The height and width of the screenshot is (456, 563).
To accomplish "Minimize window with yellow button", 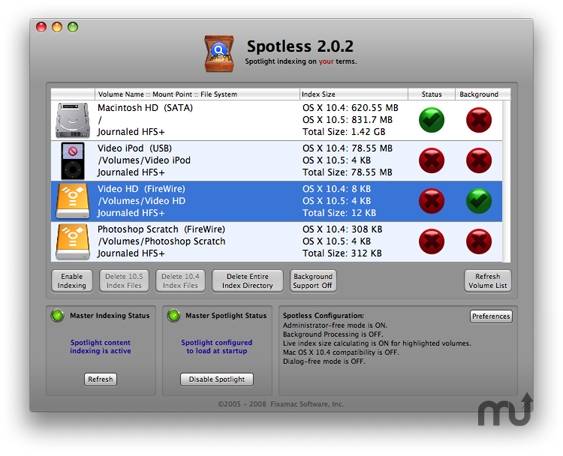I will pos(57,27).
